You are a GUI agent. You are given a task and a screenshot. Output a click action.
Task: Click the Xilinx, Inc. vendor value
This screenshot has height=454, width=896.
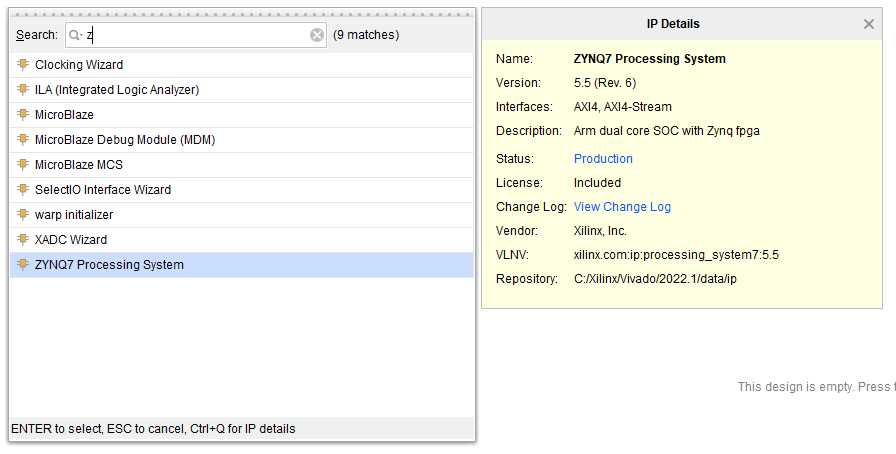pos(600,231)
